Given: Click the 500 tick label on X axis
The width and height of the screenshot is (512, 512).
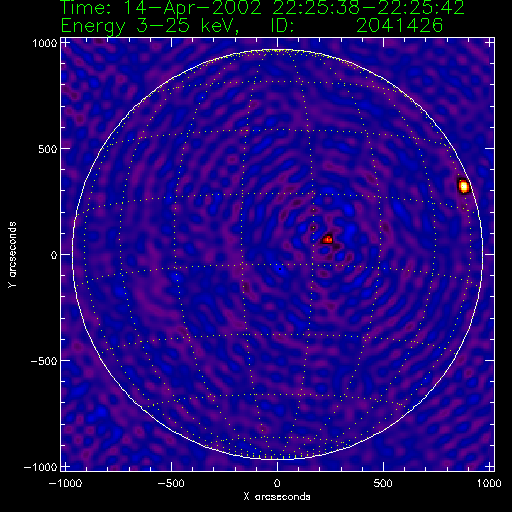Looking at the screenshot, I should [383, 483].
